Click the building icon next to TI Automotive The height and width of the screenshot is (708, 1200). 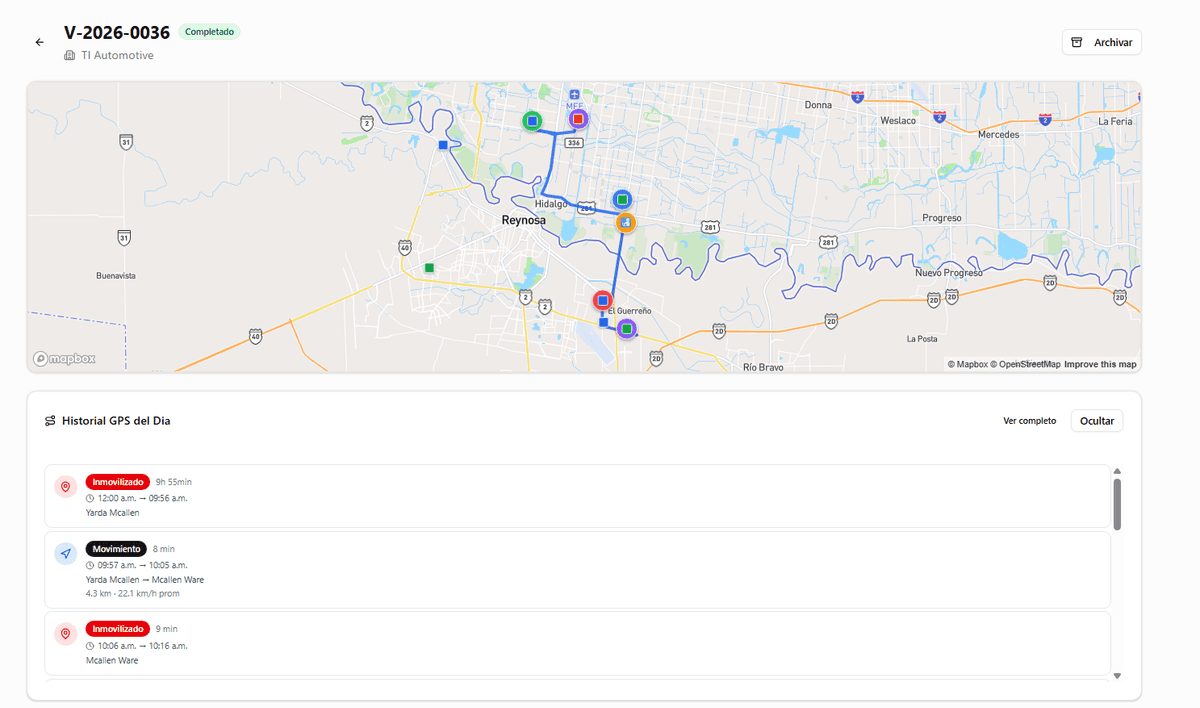coord(70,55)
